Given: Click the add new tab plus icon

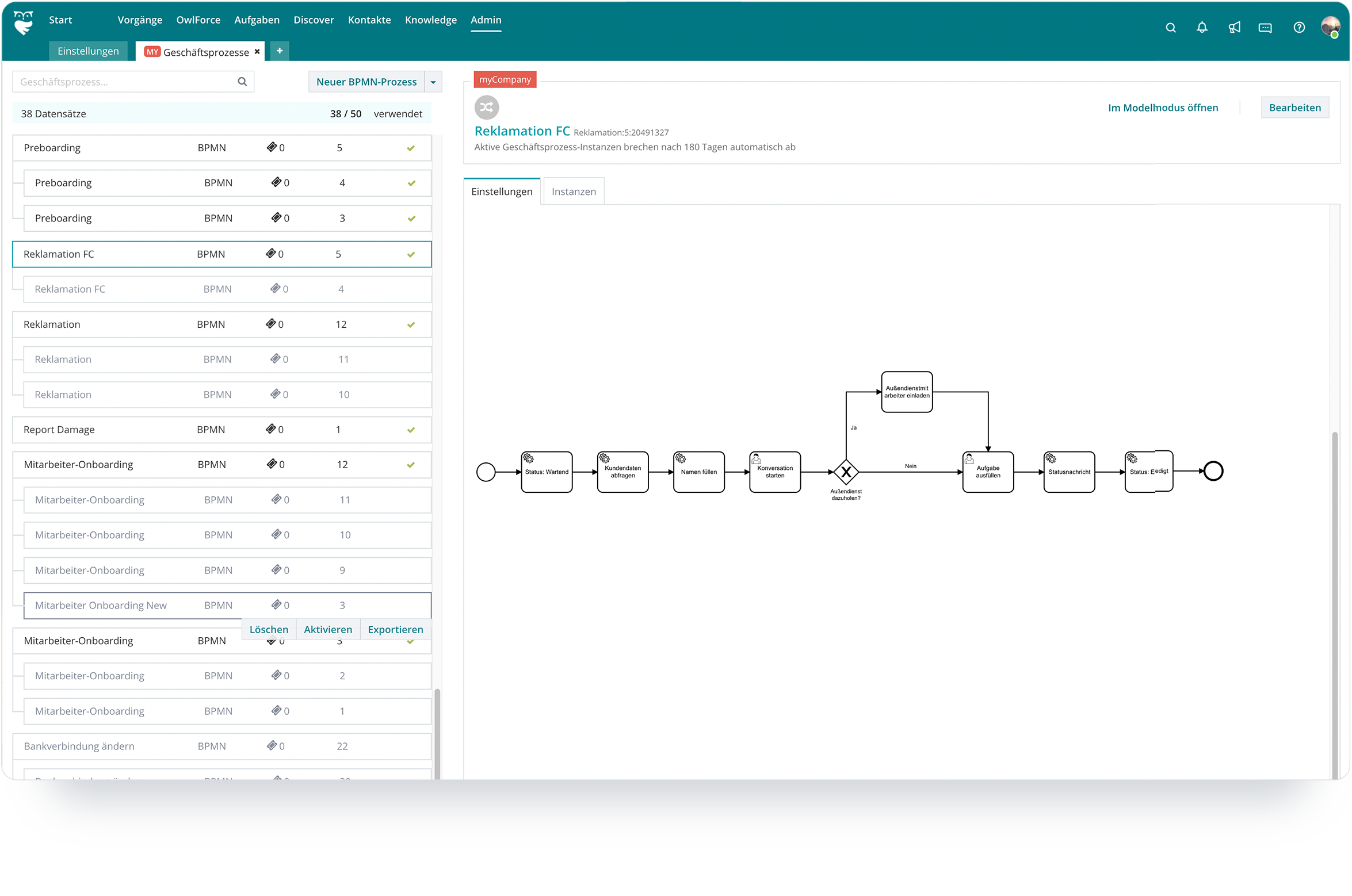Looking at the screenshot, I should point(280,50).
